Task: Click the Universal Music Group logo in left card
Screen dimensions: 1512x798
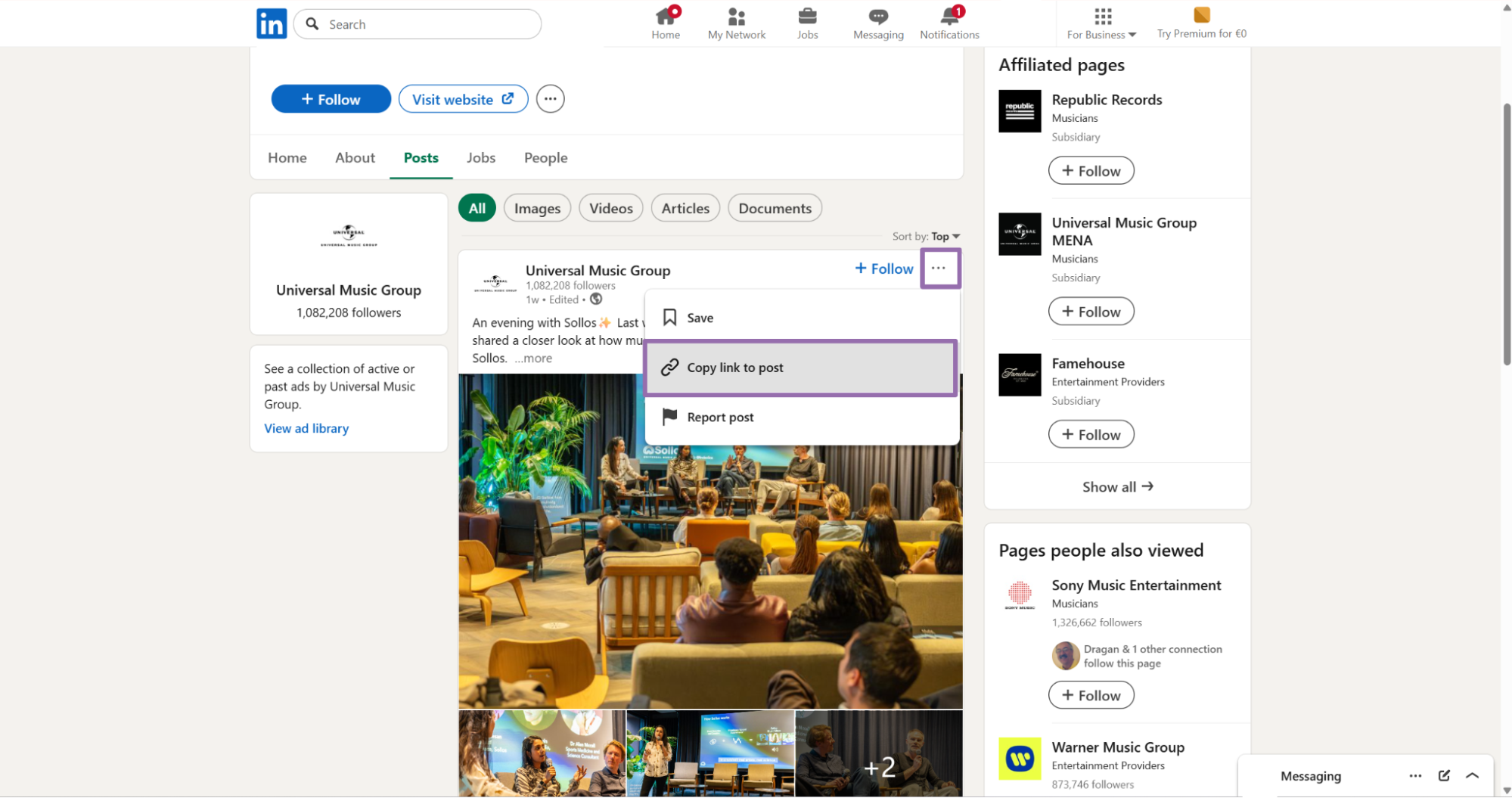Action: click(x=349, y=236)
